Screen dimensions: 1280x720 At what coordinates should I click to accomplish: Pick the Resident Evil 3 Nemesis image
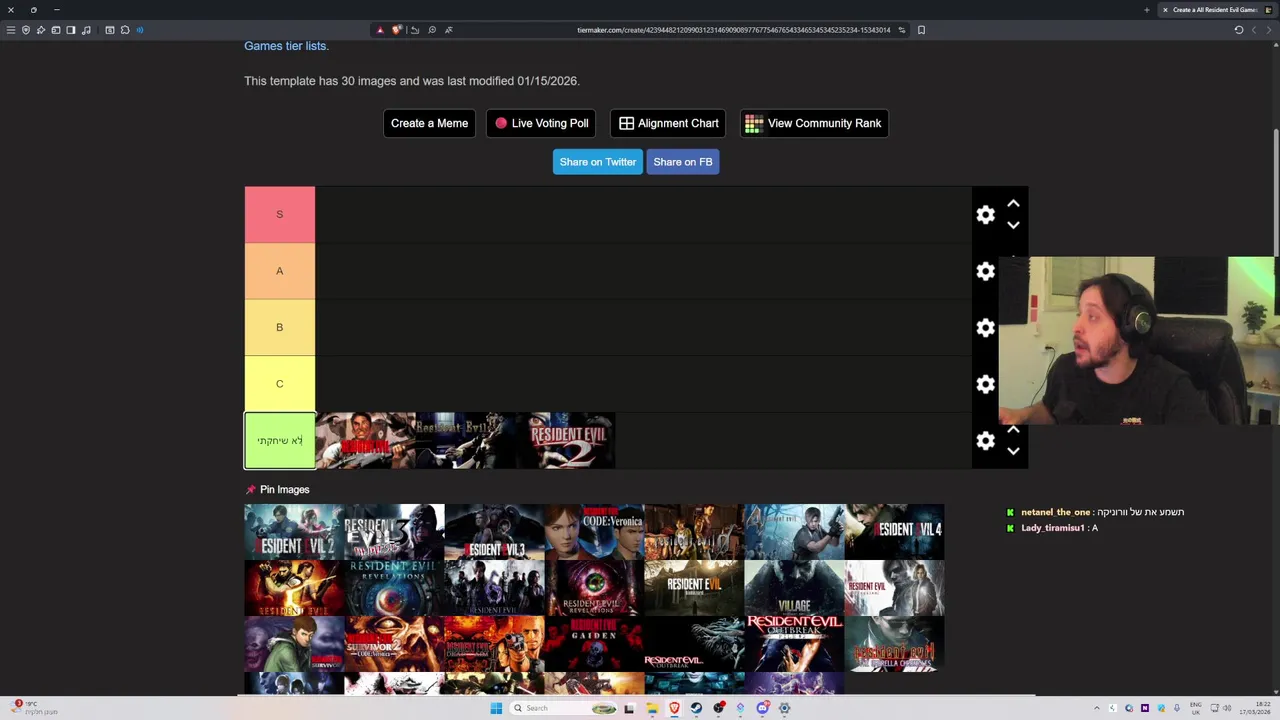pos(394,531)
